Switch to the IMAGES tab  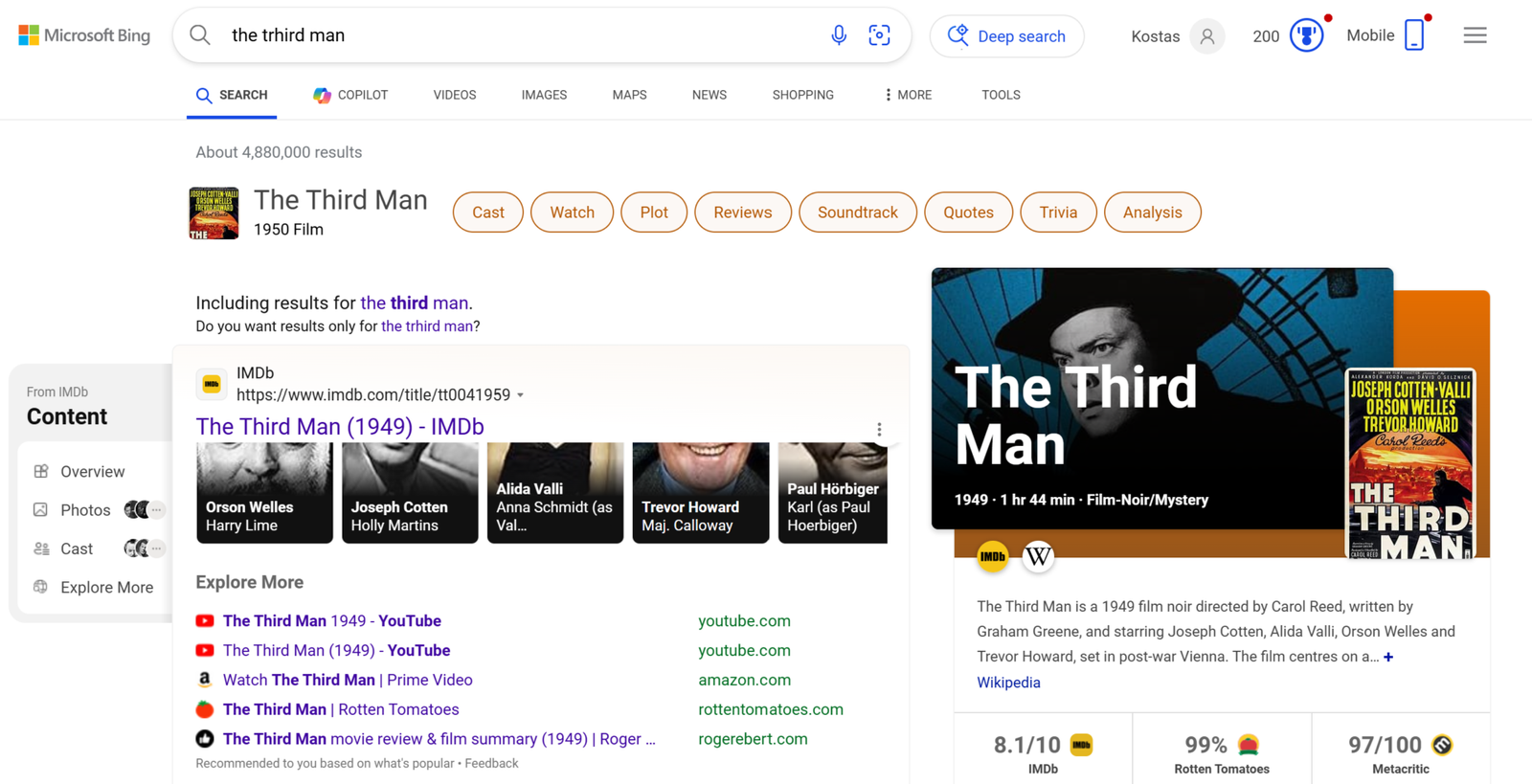tap(544, 95)
